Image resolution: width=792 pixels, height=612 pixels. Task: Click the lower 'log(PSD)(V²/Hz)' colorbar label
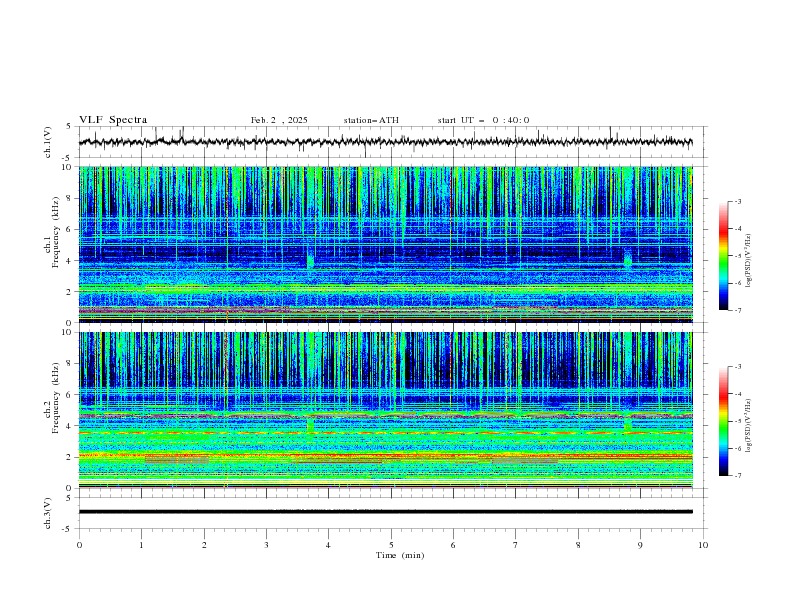[x=748, y=425]
